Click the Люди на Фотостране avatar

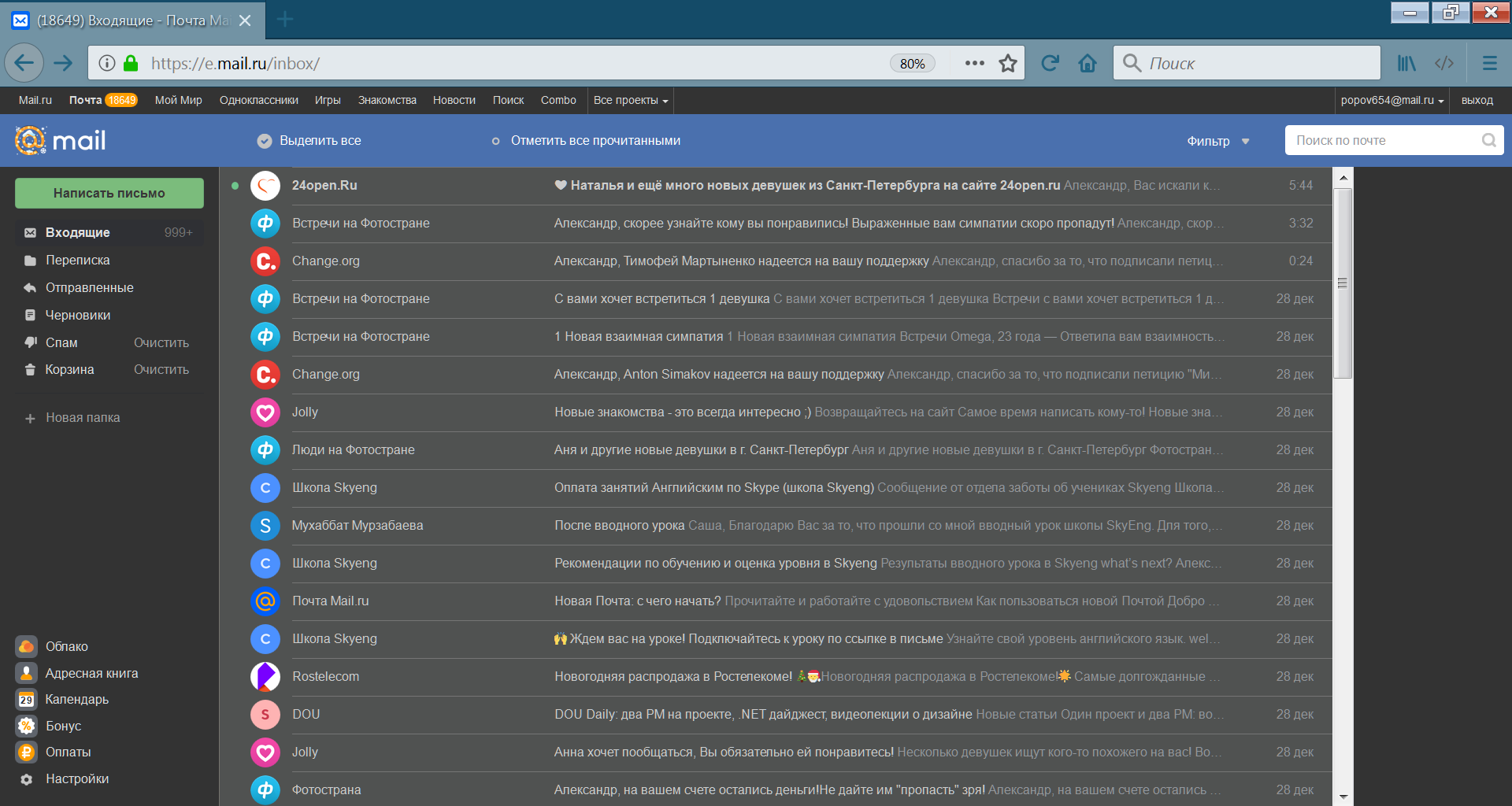click(265, 450)
